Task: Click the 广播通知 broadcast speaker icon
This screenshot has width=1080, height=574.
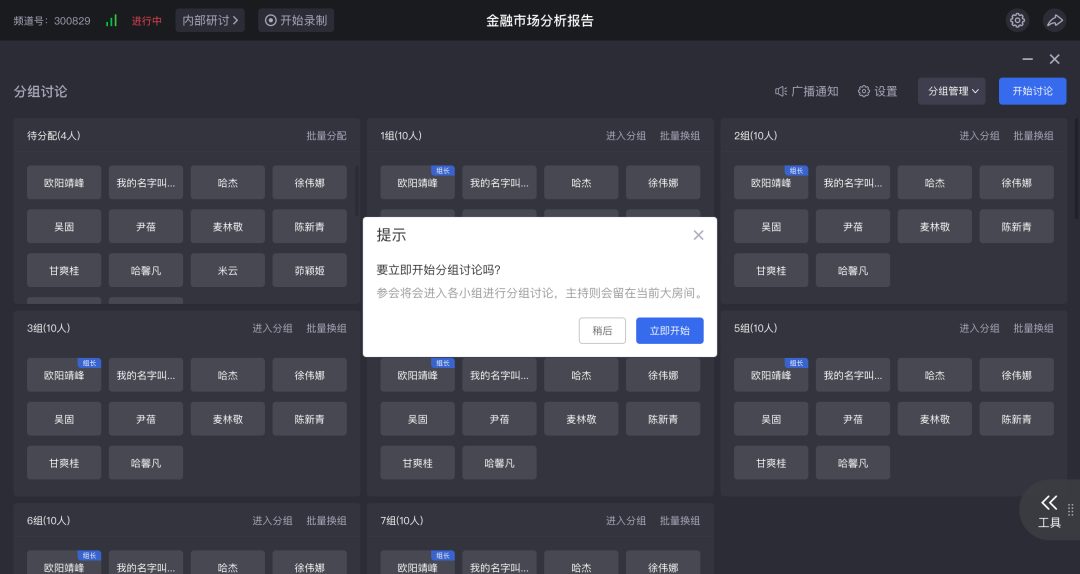Action: point(781,91)
